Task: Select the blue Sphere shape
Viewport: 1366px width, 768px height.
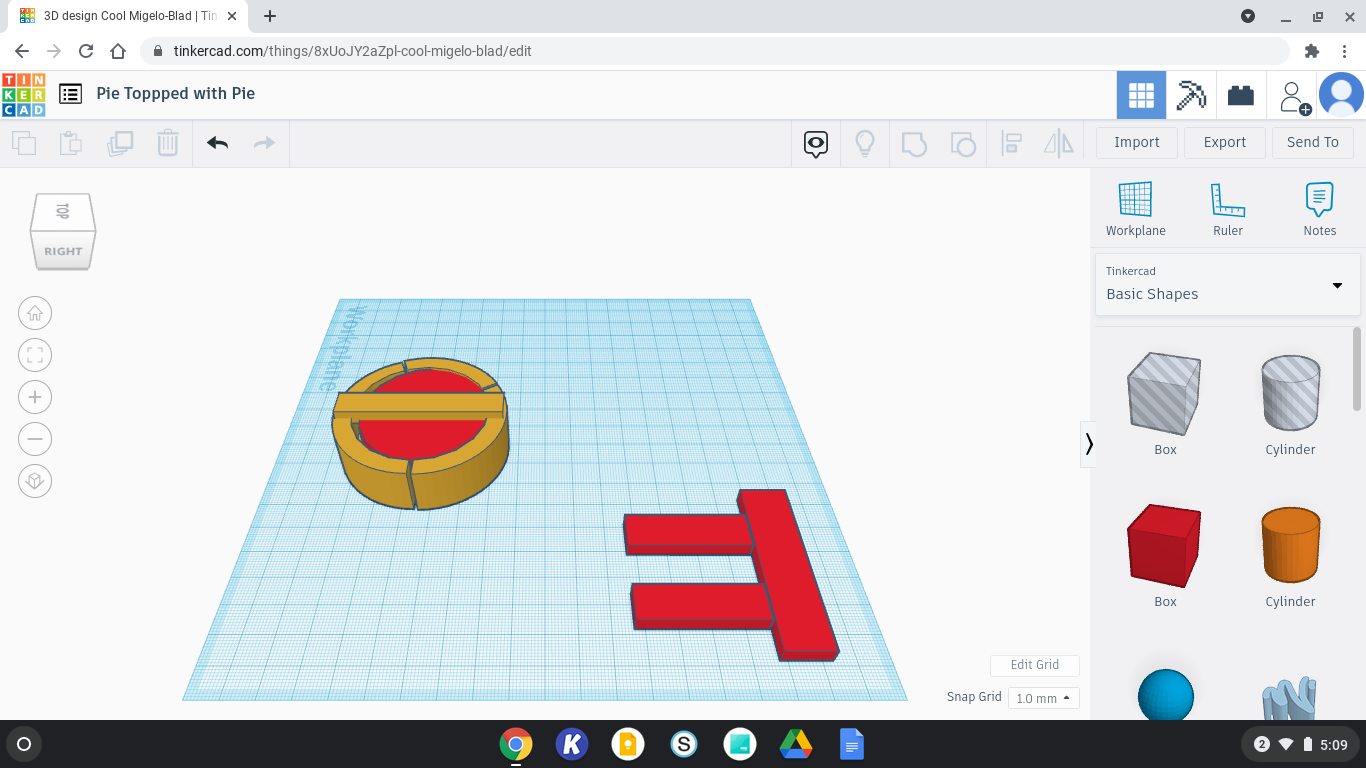Action: pos(1166,694)
